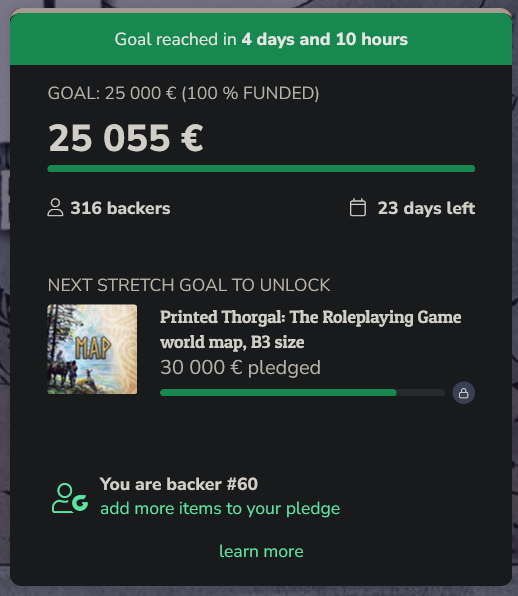This screenshot has width=518, height=596.
Task: Click the stretch goal lock icon
Action: point(463,393)
